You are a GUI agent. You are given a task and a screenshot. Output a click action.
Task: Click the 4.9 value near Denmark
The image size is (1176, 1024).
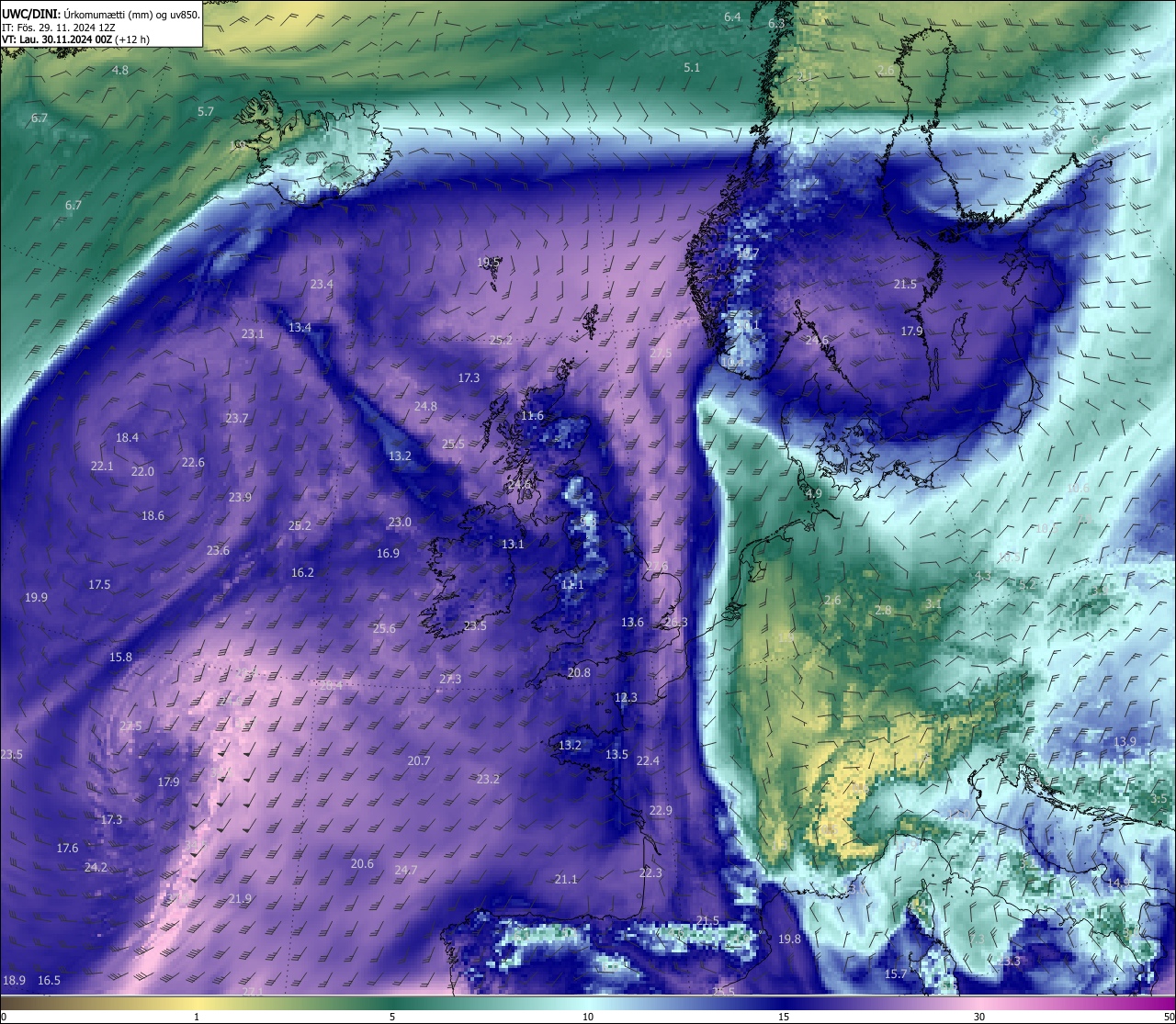tap(814, 494)
